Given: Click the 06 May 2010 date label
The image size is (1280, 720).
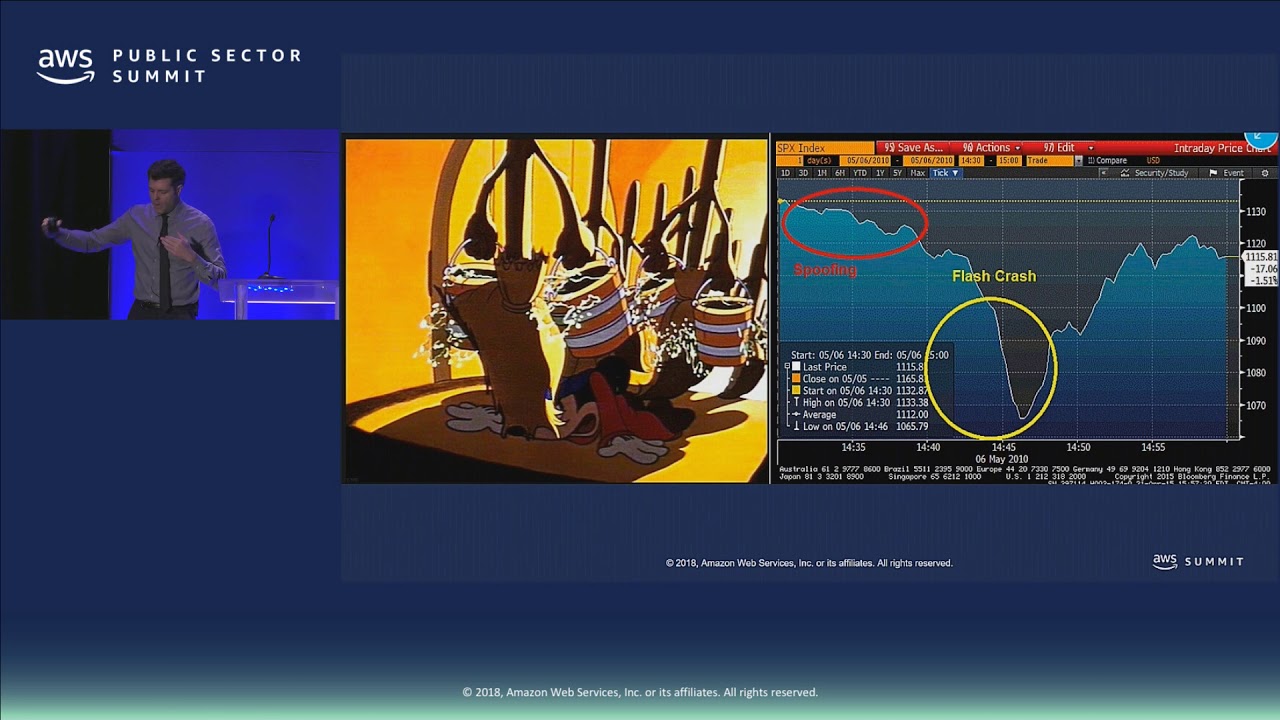Looking at the screenshot, I should [1002, 459].
